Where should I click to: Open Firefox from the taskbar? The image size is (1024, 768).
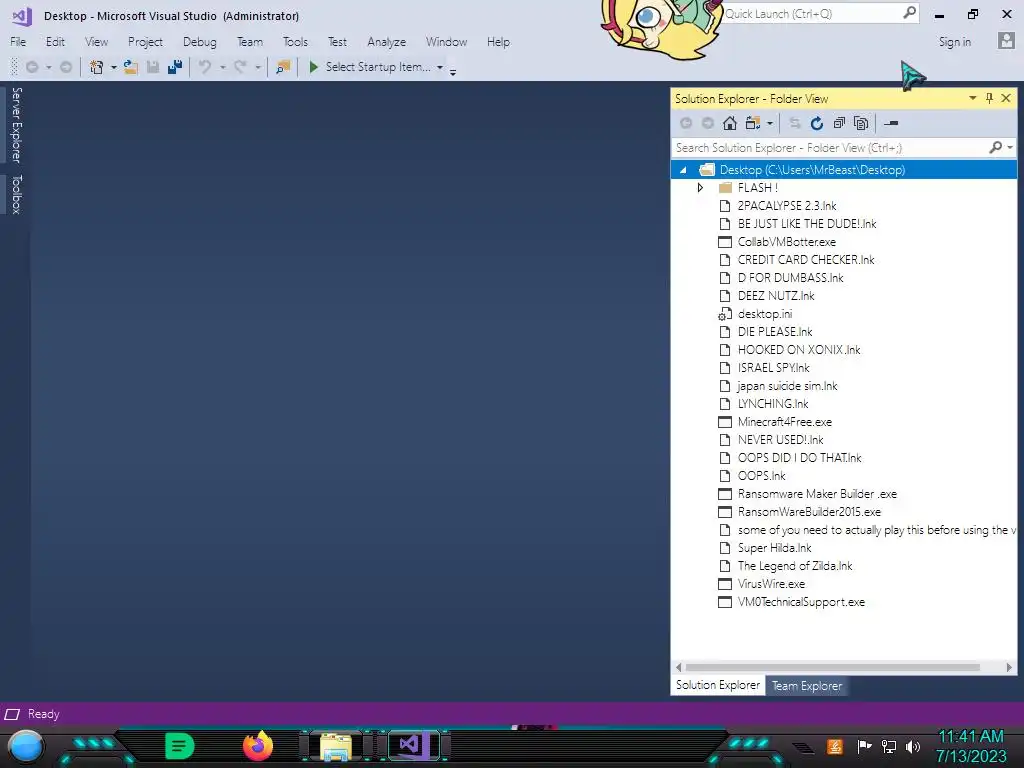[258, 746]
